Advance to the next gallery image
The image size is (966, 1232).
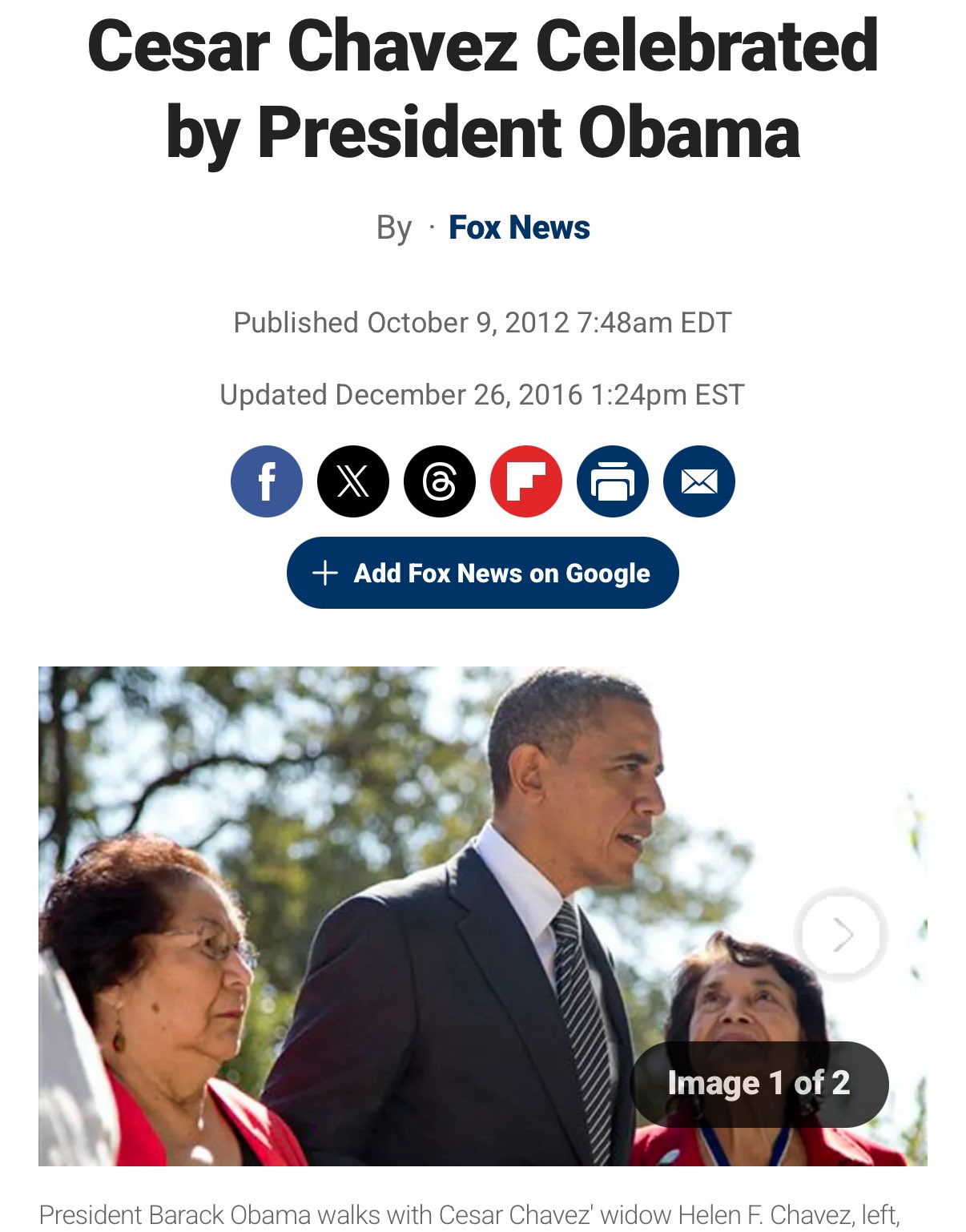tap(841, 934)
